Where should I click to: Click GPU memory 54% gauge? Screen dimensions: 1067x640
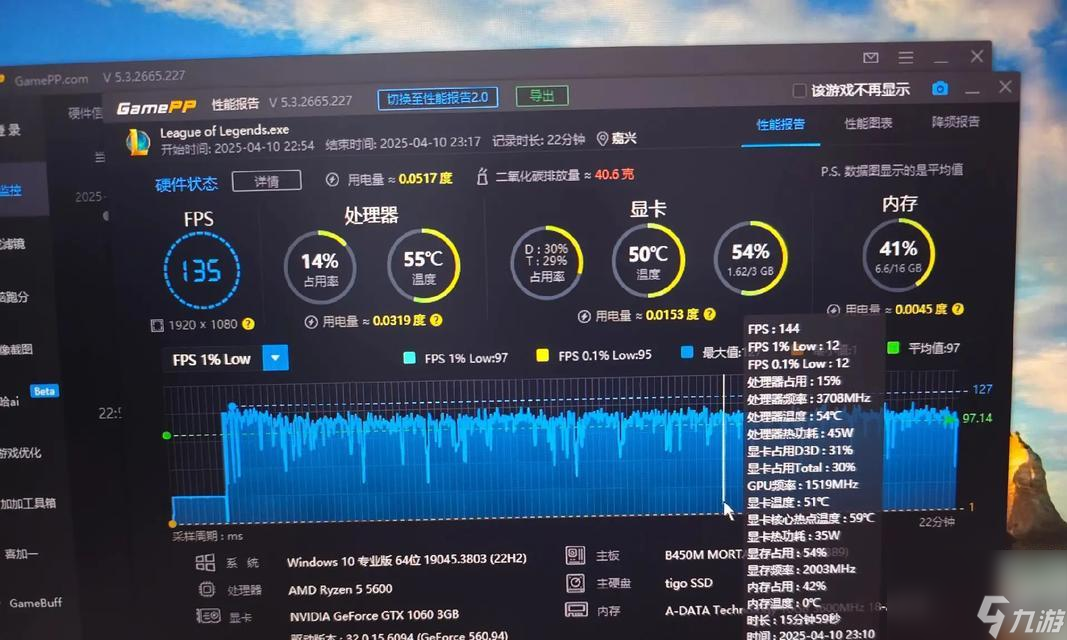pyautogui.click(x=750, y=258)
